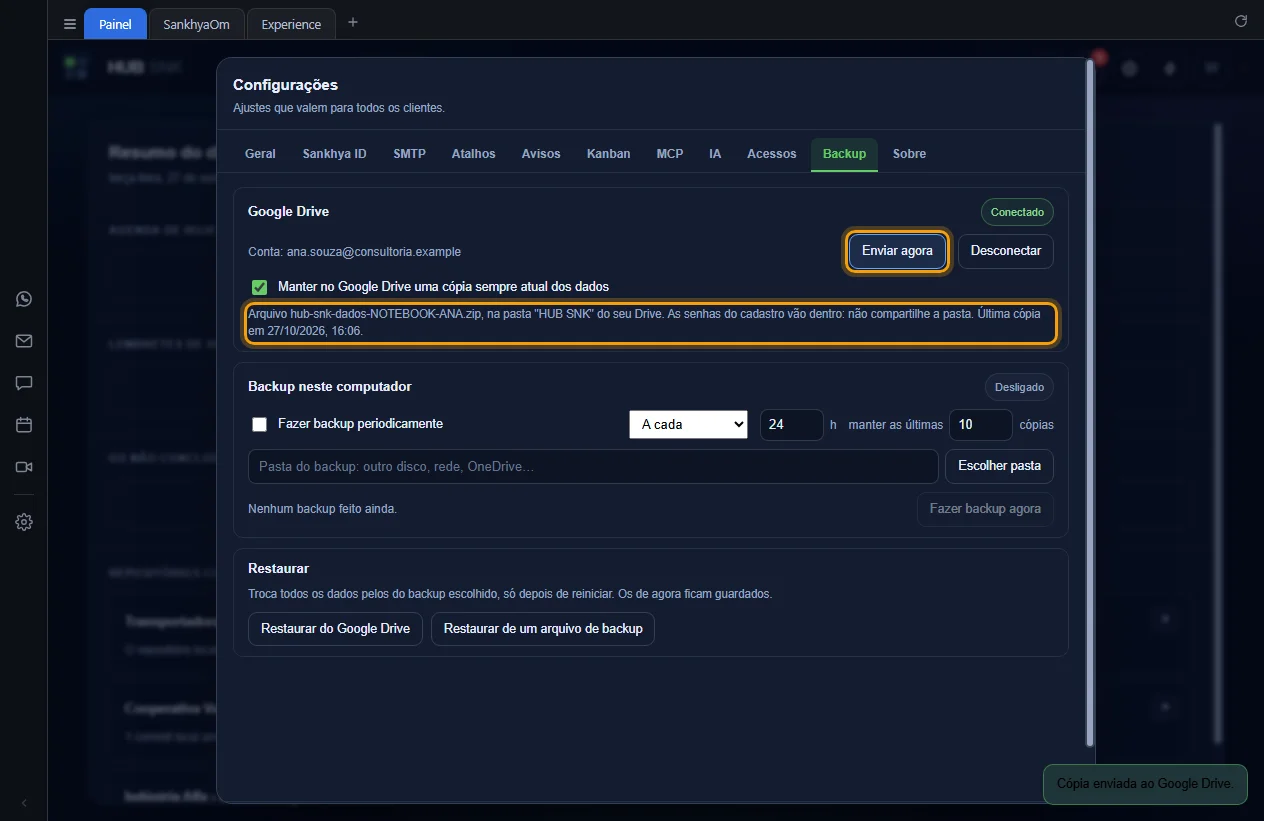Open WhatsApp from the sidebar
This screenshot has height=821, width=1264.
(x=24, y=299)
